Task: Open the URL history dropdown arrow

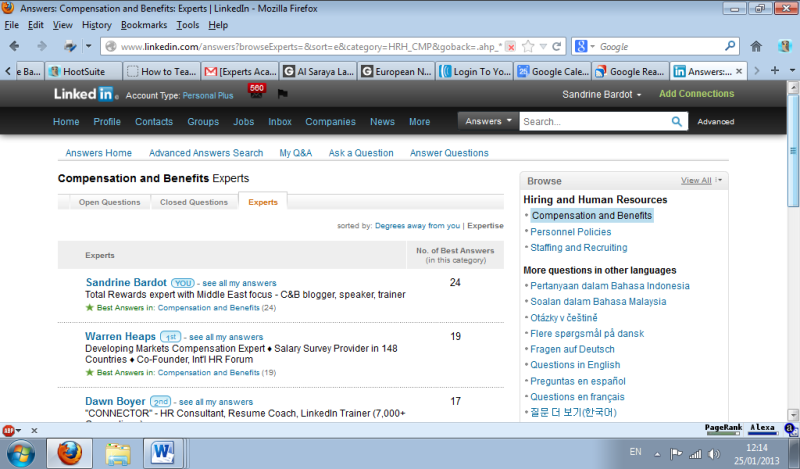Action: pos(543,46)
